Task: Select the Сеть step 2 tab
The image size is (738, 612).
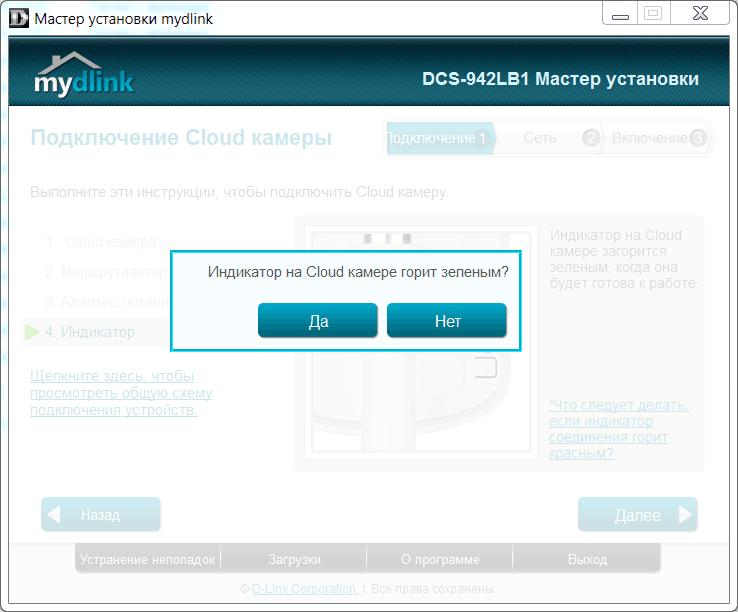Action: coord(549,138)
